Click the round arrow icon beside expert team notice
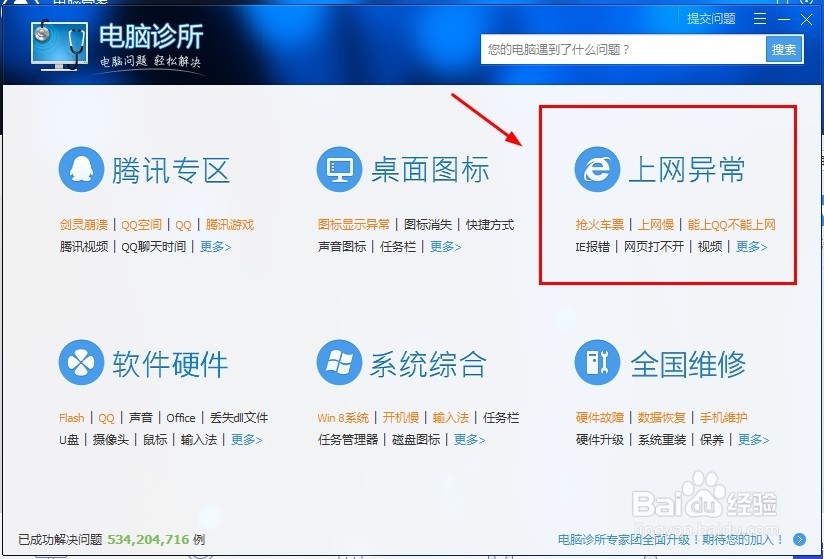 click(799, 539)
